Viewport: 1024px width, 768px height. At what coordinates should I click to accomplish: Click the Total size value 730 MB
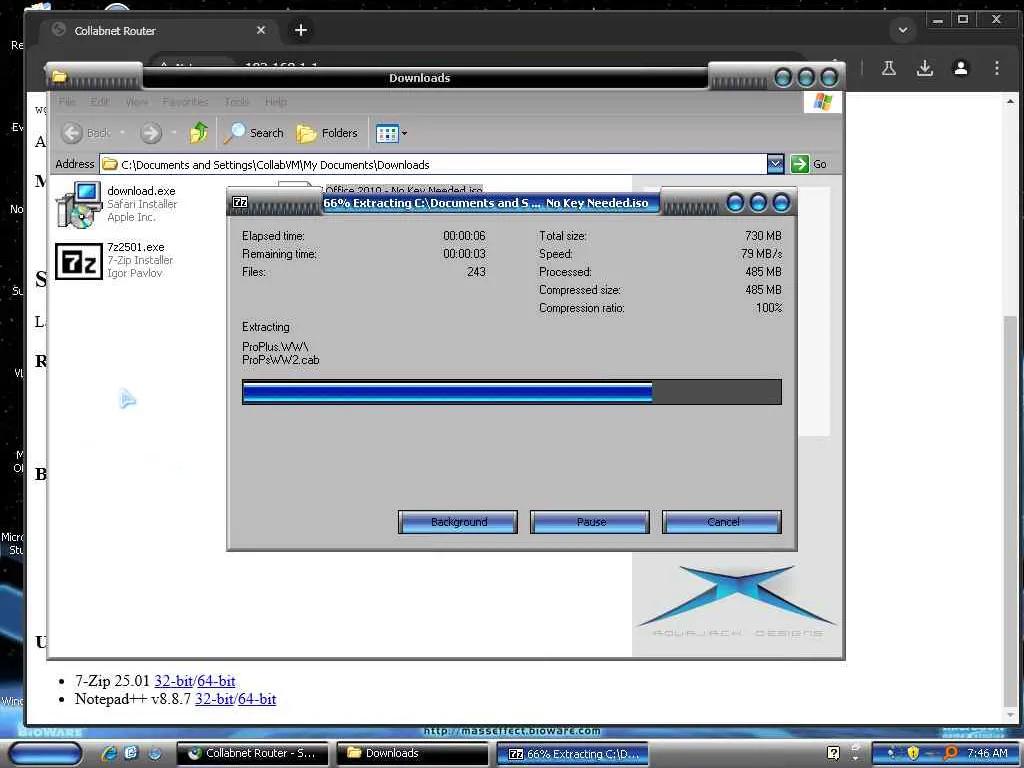[763, 236]
